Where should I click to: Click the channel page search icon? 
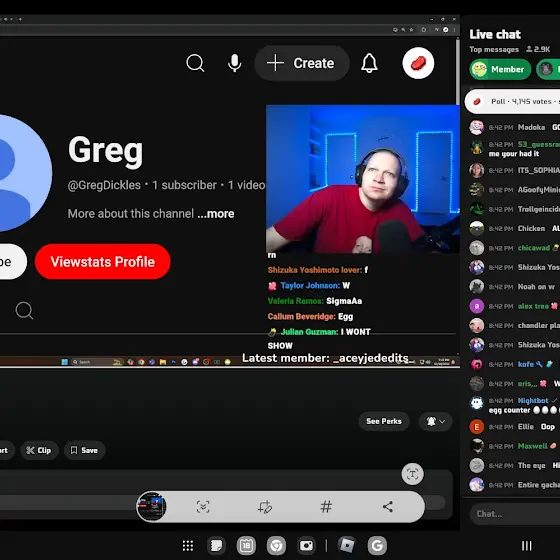(x=24, y=310)
